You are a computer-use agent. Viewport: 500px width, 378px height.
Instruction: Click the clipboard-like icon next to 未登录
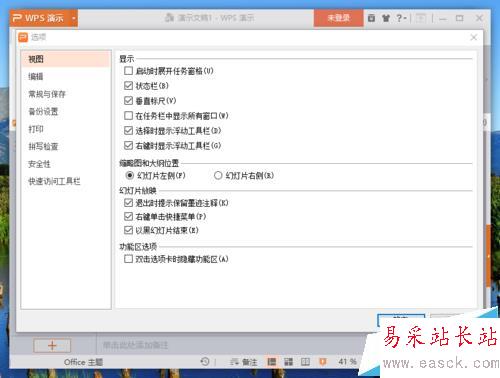pos(371,18)
